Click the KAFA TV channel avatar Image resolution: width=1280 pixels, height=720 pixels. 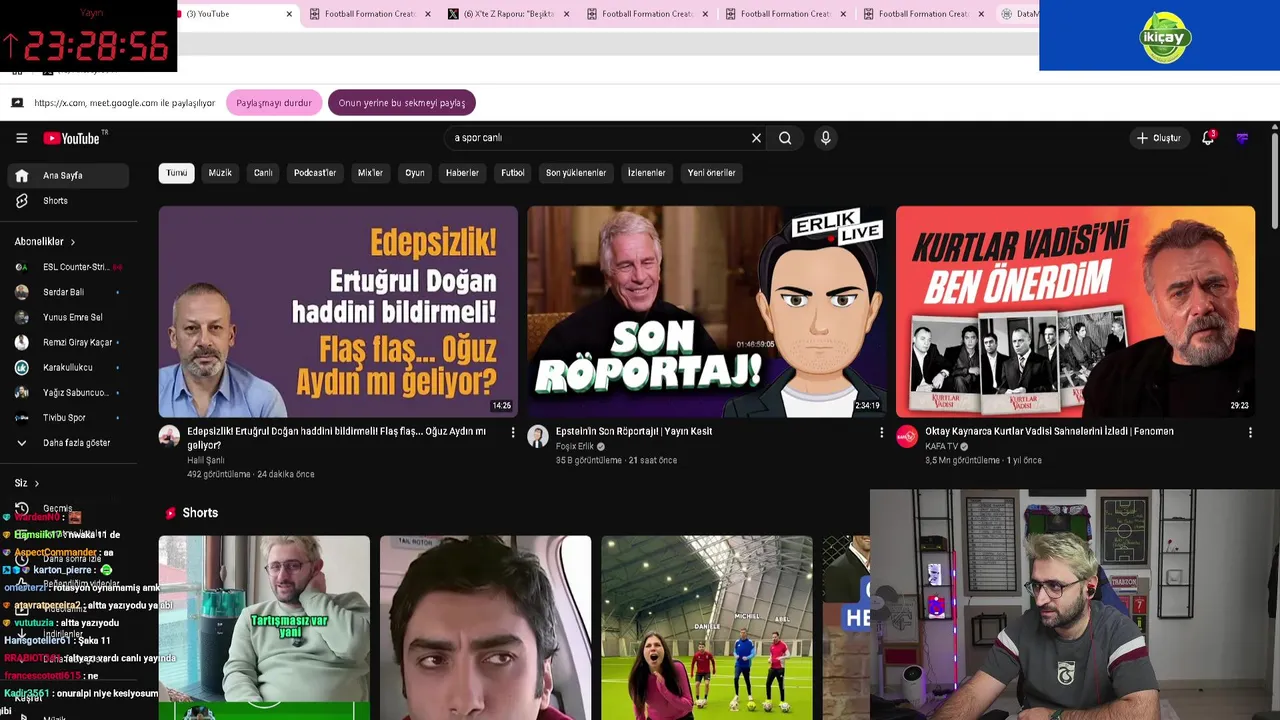coord(907,436)
